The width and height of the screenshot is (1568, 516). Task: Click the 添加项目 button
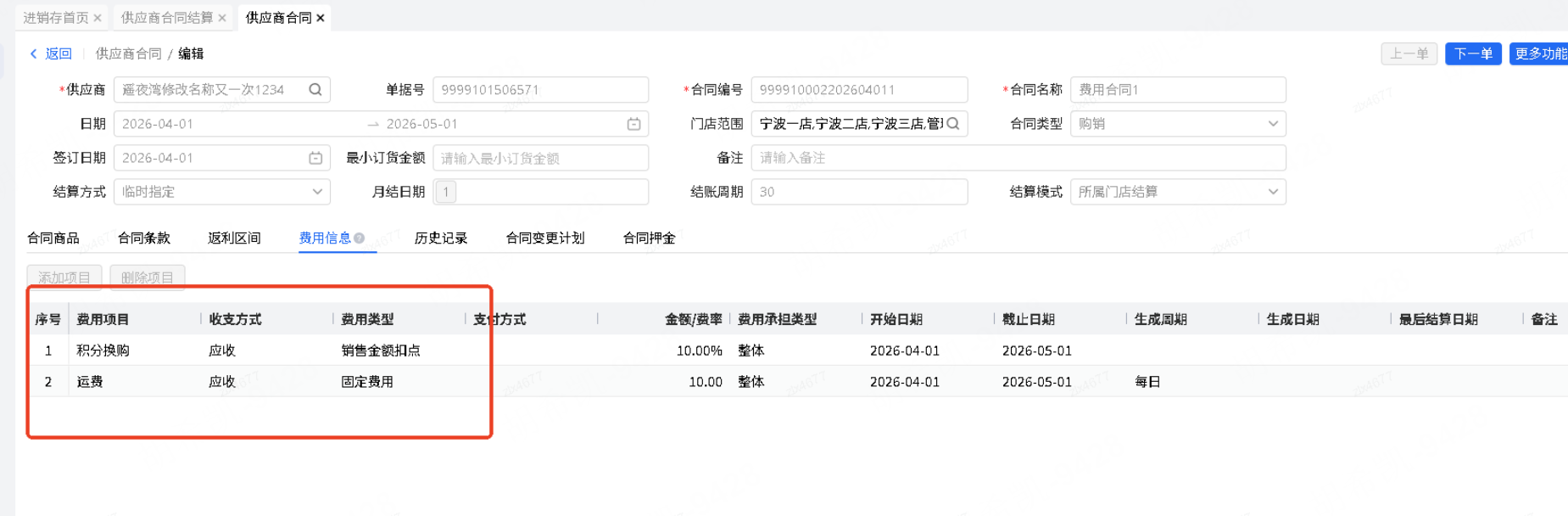tap(64, 278)
